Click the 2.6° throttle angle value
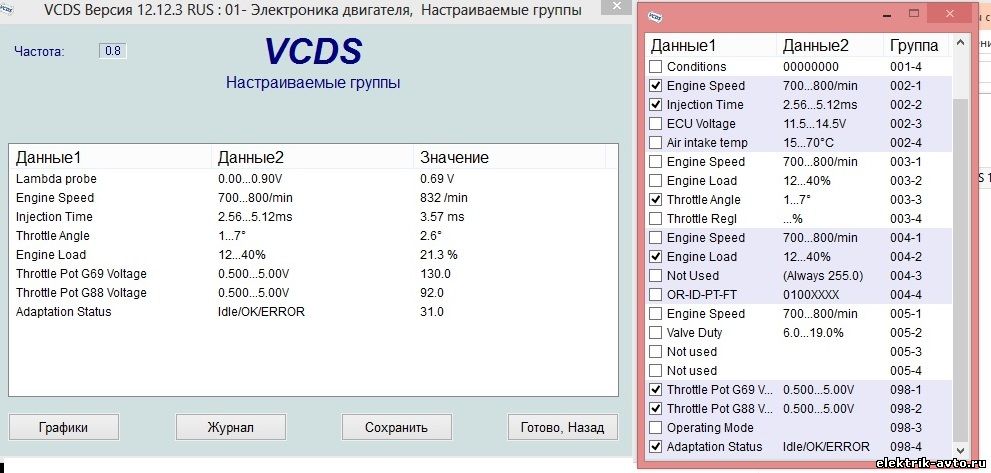The height and width of the screenshot is (473, 991). (430, 236)
